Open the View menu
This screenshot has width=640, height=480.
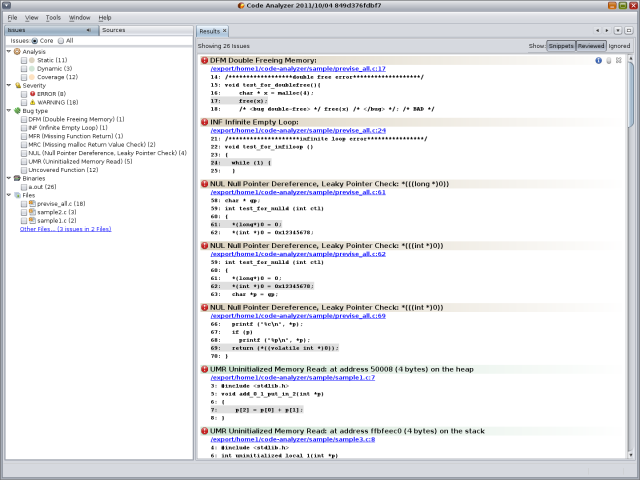click(x=31, y=18)
